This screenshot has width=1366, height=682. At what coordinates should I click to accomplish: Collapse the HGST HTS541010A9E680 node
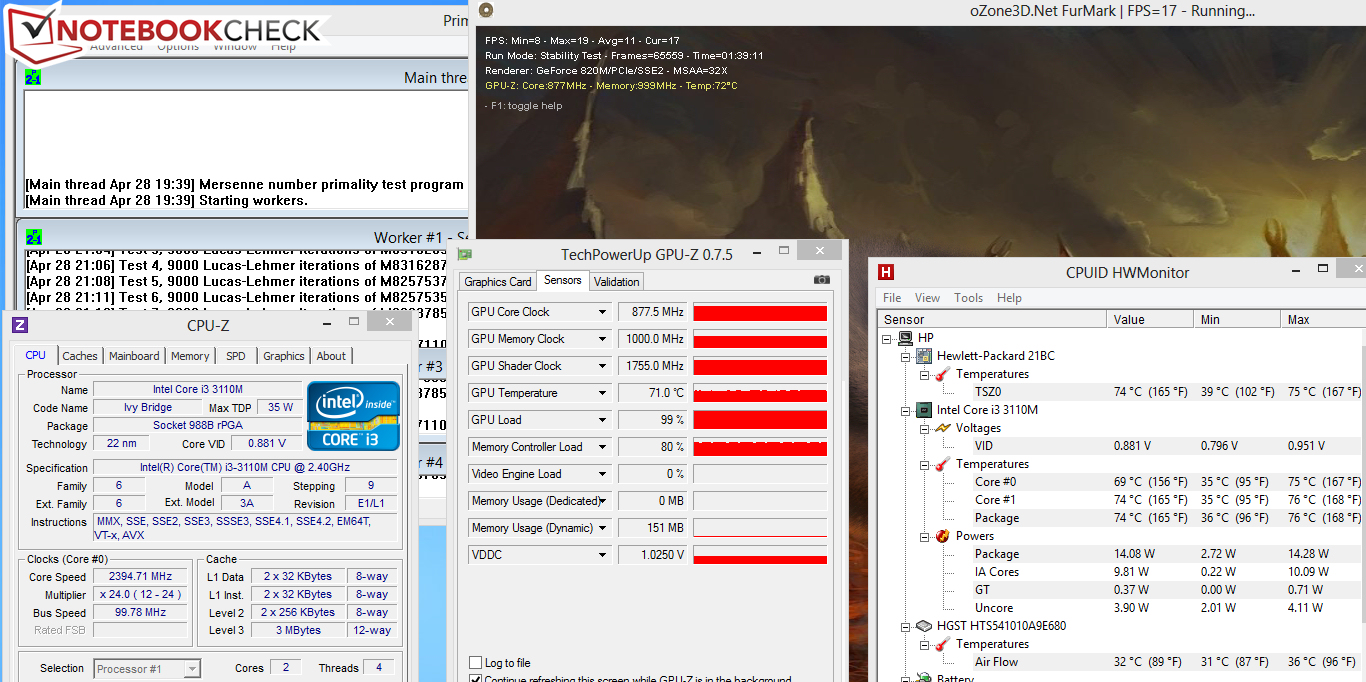click(906, 626)
